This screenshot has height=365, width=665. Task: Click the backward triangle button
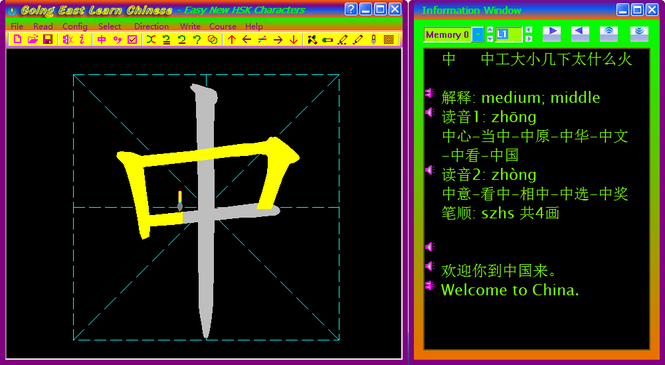580,34
